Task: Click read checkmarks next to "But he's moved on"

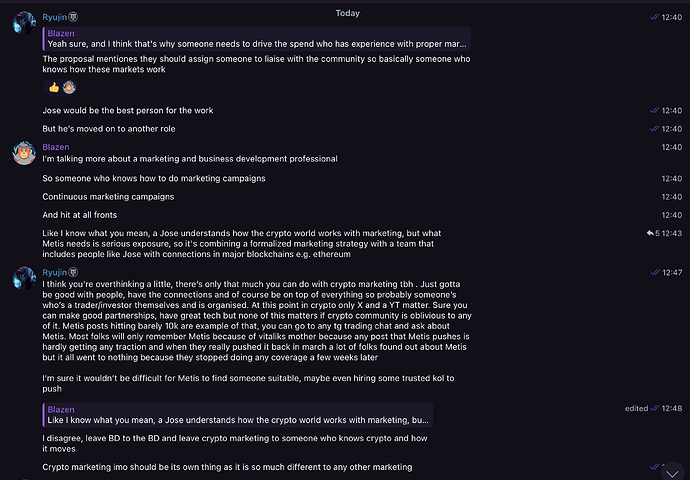Action: tap(654, 128)
